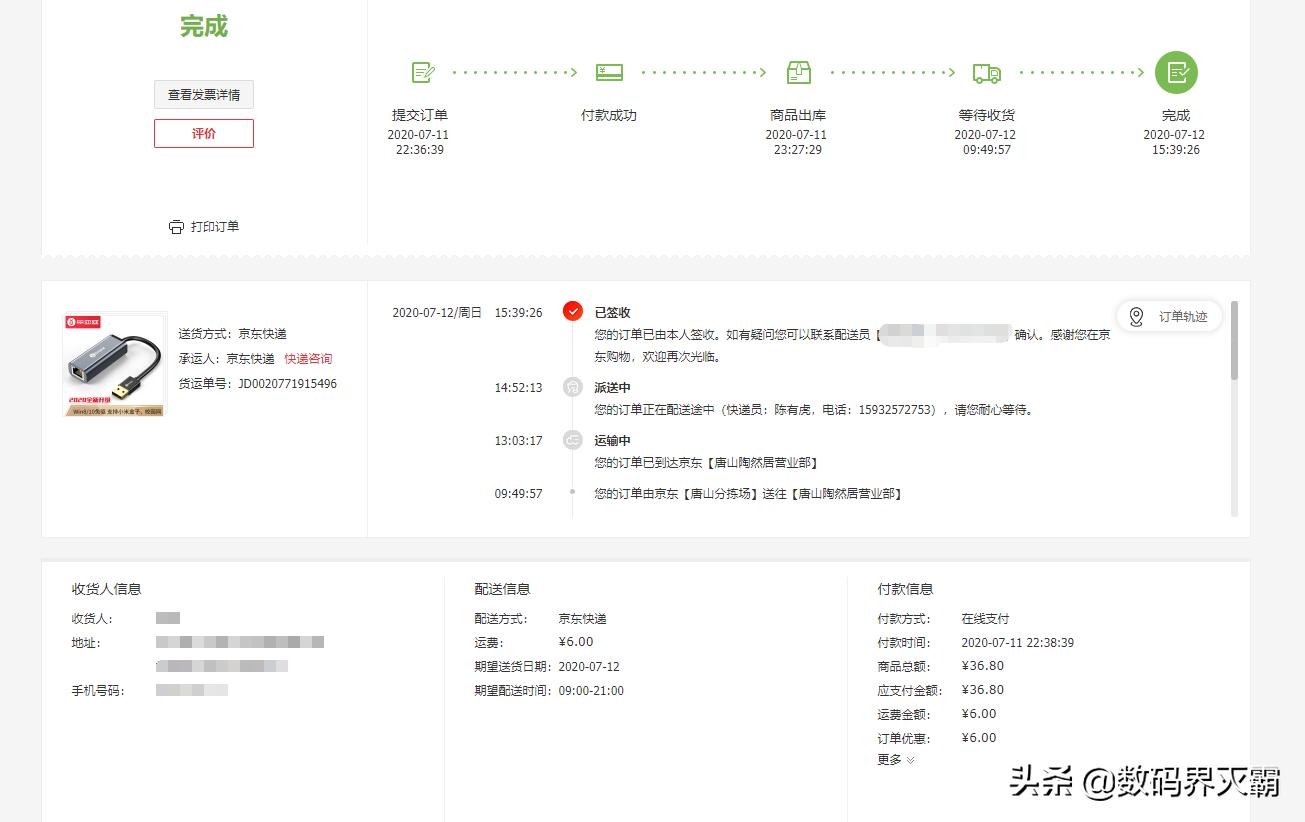1305x822 pixels.
Task: Click the red 评价 review button
Action: tap(203, 133)
